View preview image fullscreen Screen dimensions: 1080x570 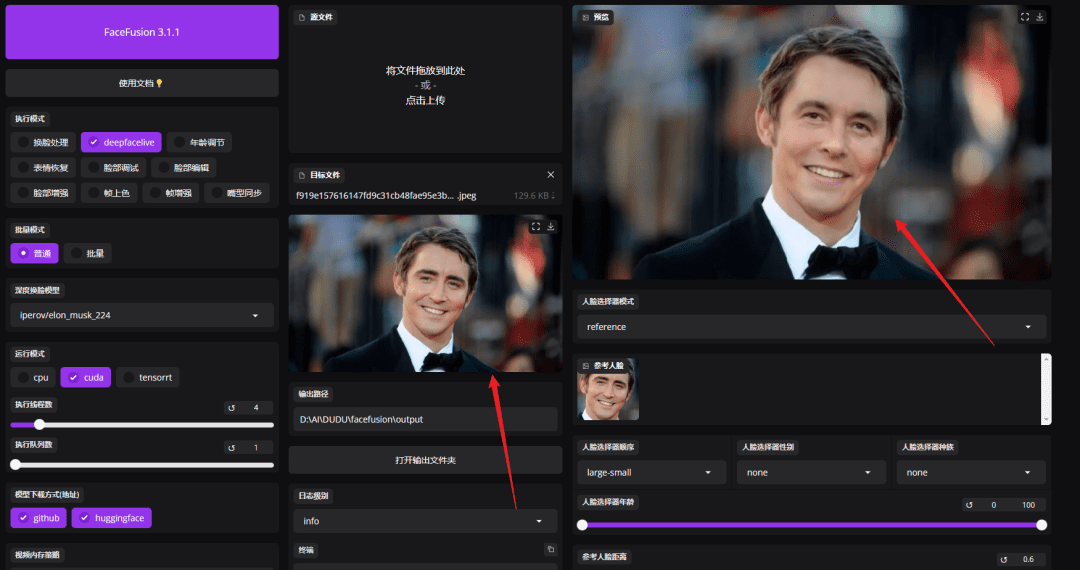click(x=1025, y=17)
